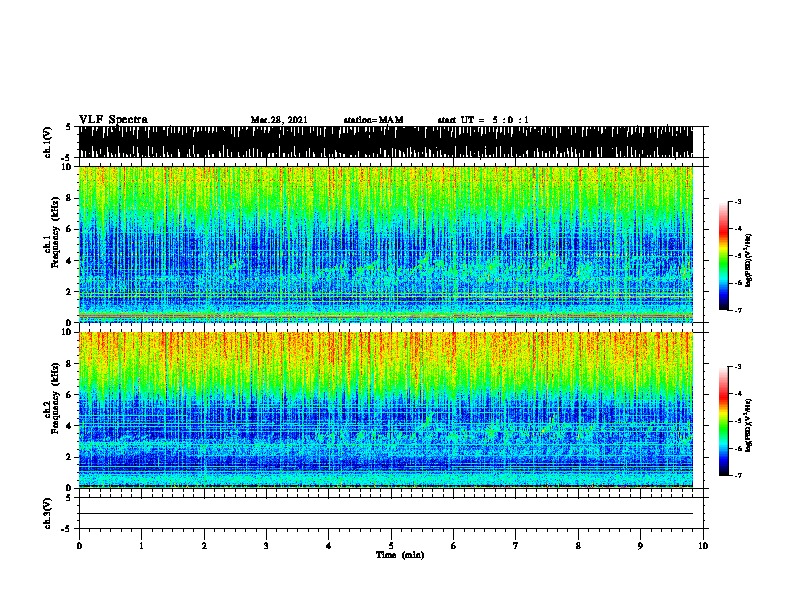This screenshot has height=612, width=792.
Task: Click the "ch.1(V)" axis label
Action: pyautogui.click(x=48, y=142)
